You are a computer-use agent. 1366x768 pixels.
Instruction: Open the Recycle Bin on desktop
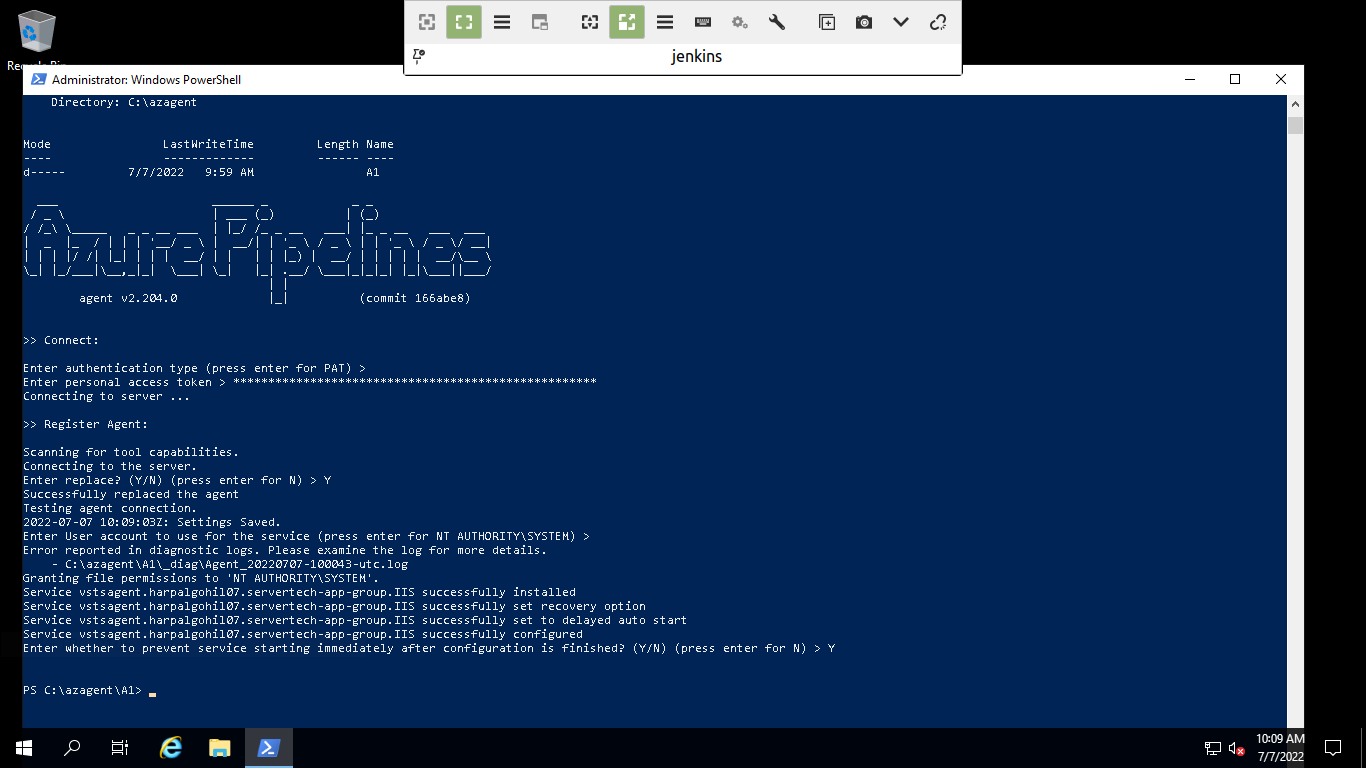coord(37,41)
